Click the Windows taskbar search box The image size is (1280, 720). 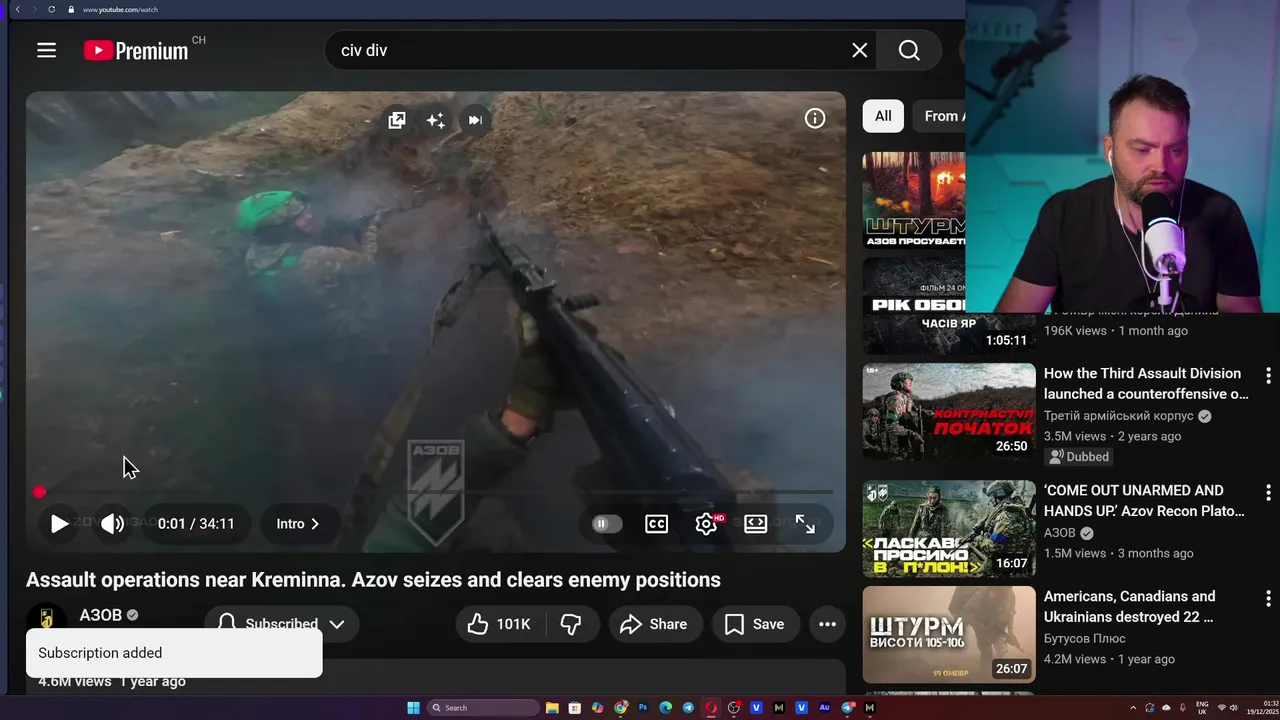tap(484, 708)
